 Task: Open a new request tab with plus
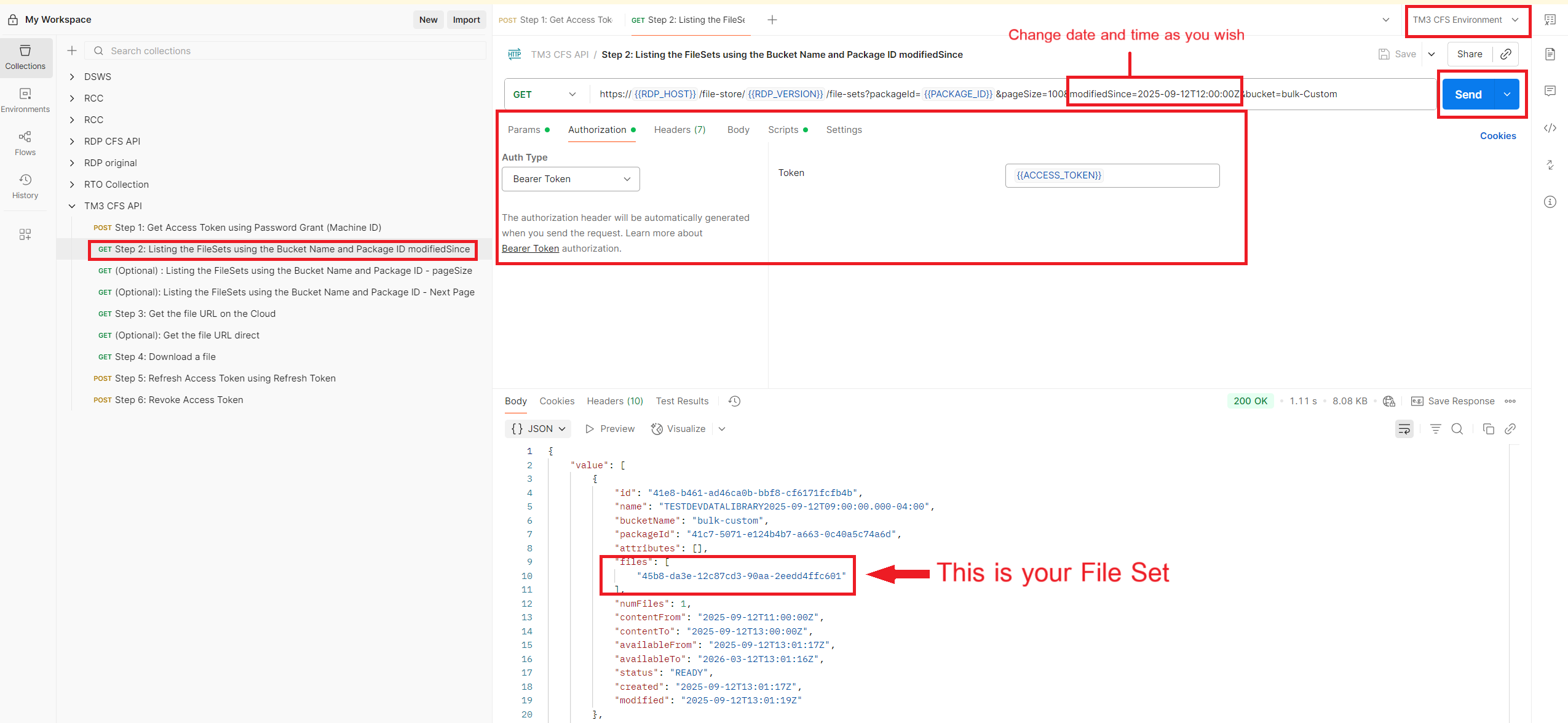click(772, 20)
